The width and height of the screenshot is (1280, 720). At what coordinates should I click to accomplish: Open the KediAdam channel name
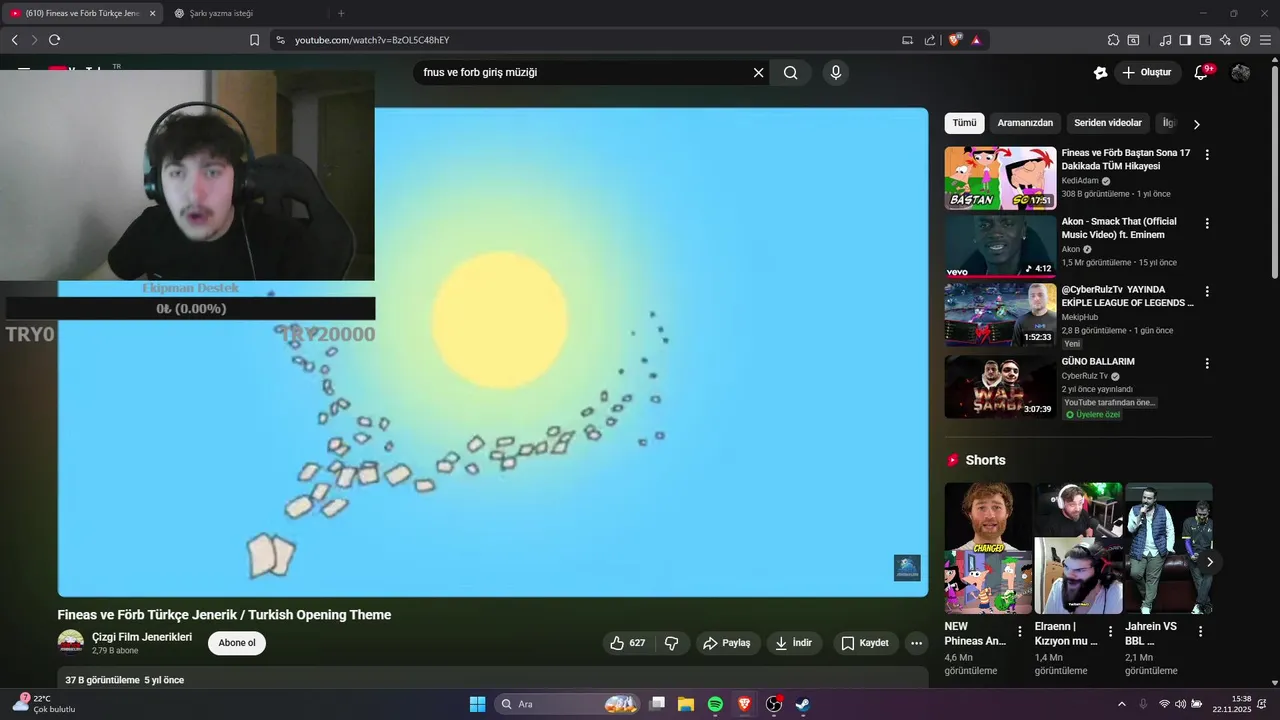1080,181
